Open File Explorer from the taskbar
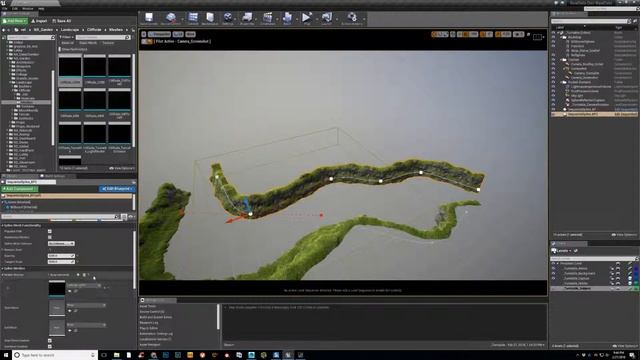This screenshot has width=640, height=360. coord(116,355)
